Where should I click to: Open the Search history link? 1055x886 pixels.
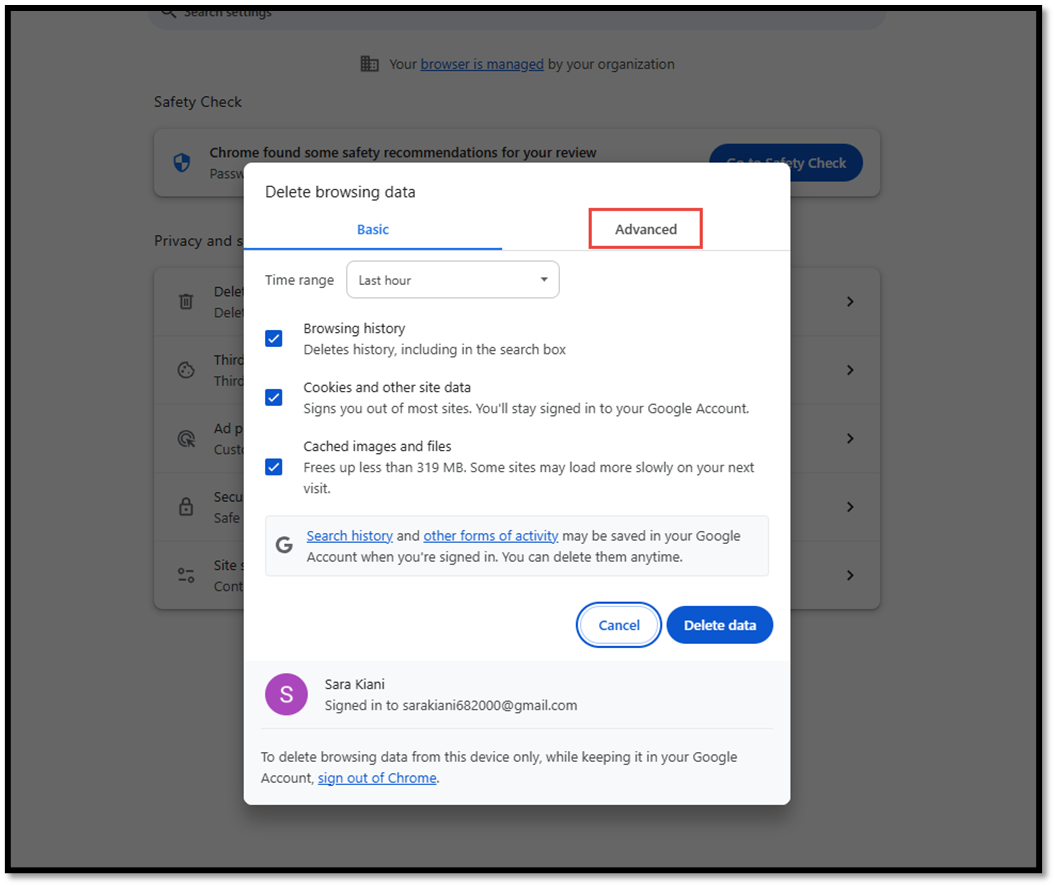[349, 536]
